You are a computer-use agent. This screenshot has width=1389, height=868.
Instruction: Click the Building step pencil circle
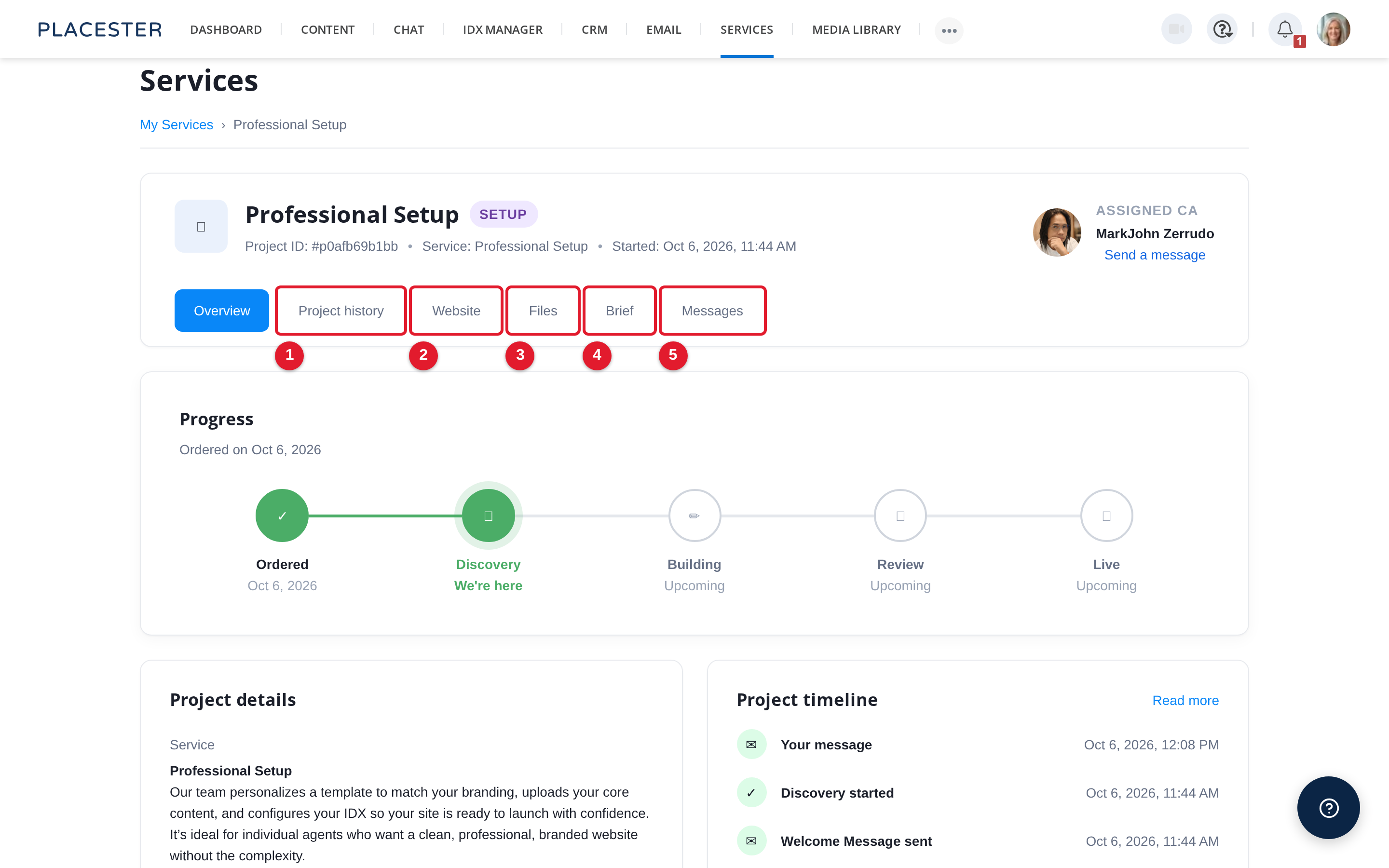pyautogui.click(x=694, y=515)
